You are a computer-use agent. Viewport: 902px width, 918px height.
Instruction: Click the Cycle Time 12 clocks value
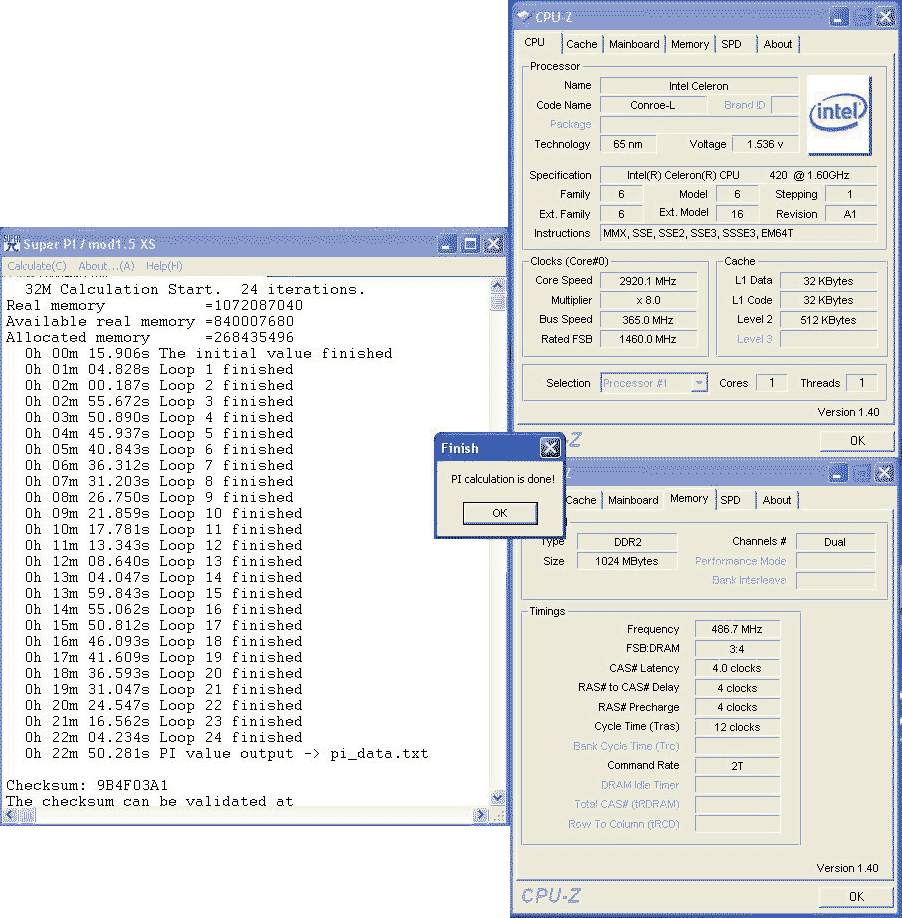click(737, 727)
